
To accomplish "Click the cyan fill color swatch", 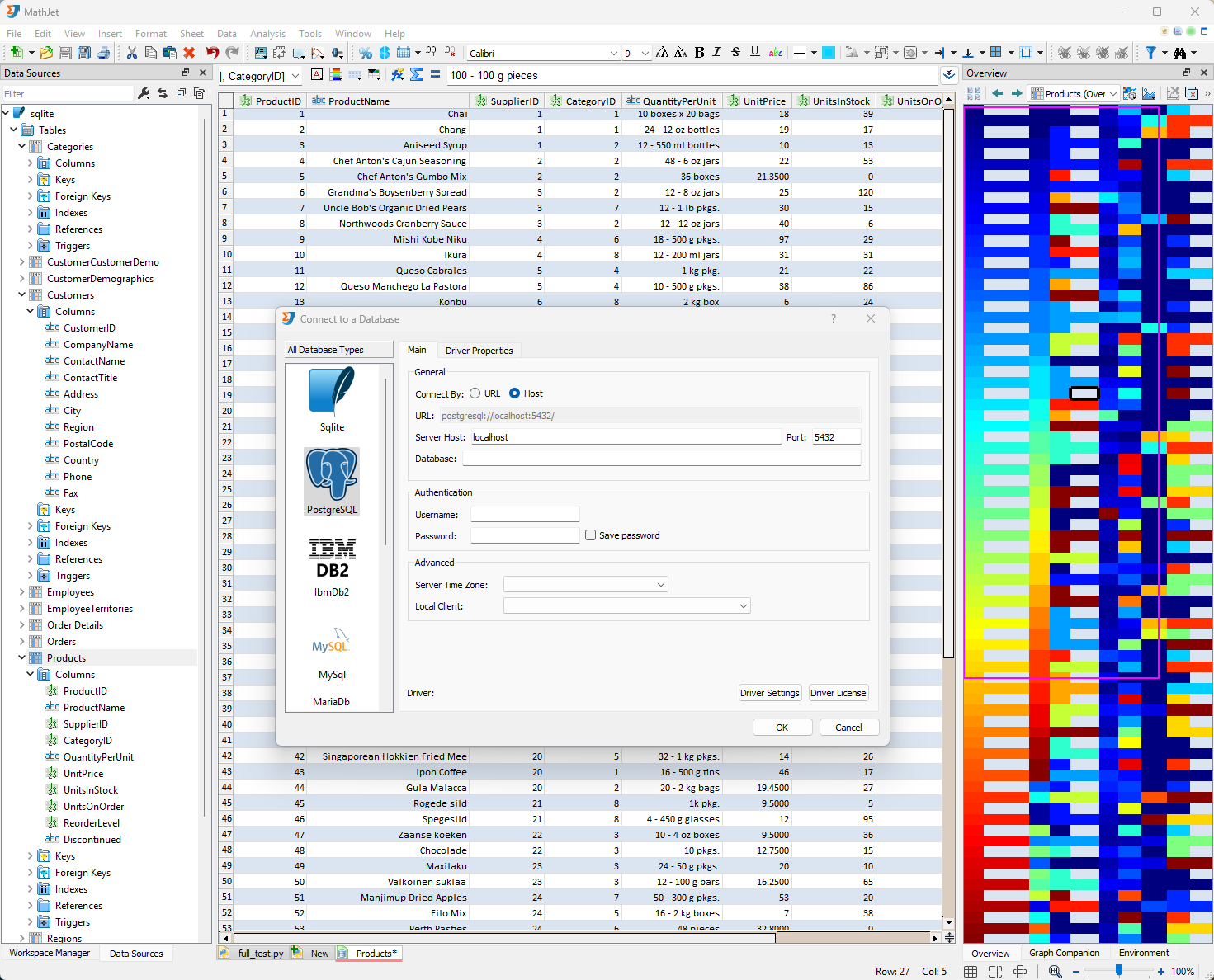I will (x=829, y=53).
